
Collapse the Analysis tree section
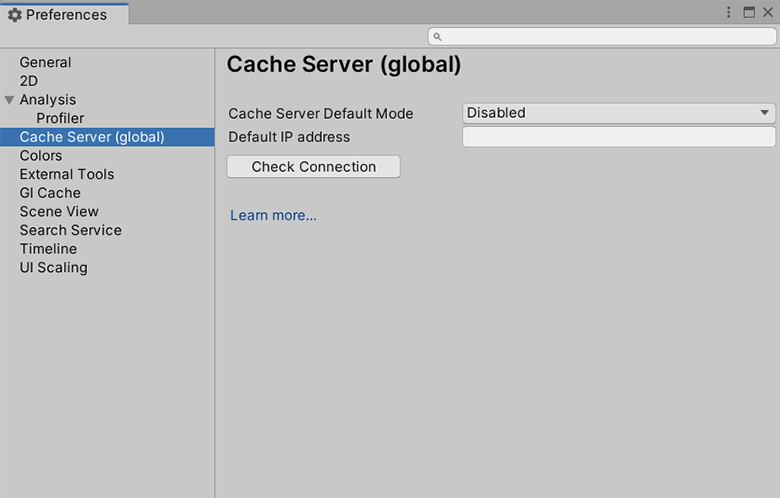tap(9, 100)
